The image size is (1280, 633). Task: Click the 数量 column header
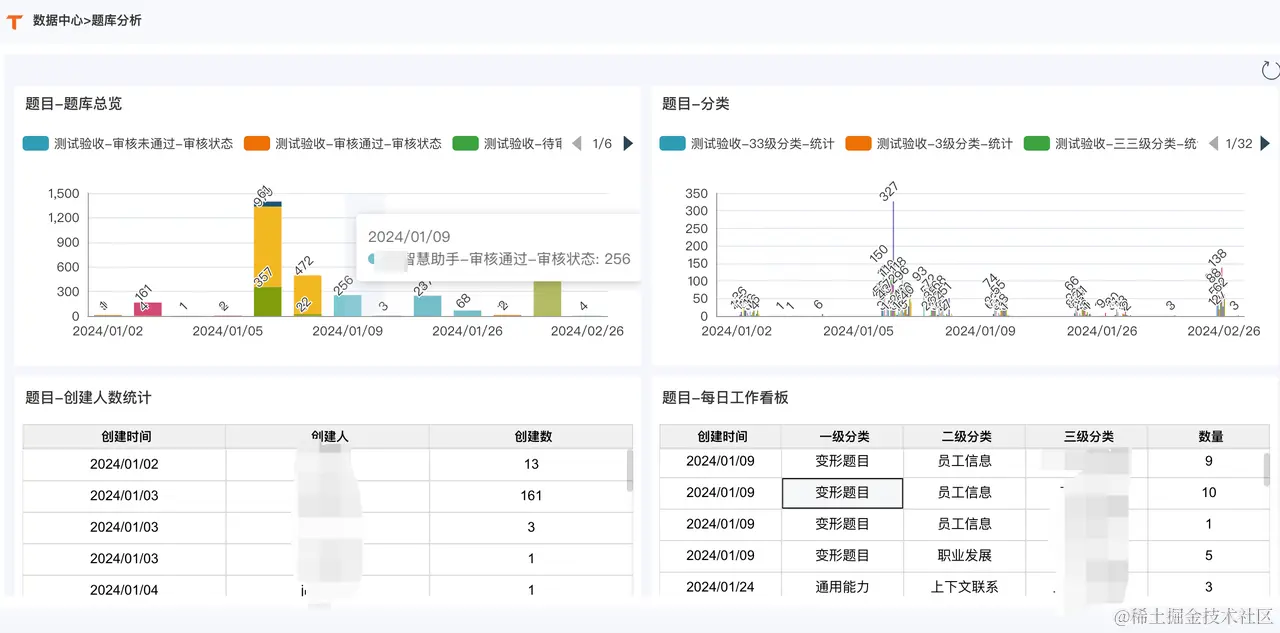click(1210, 437)
